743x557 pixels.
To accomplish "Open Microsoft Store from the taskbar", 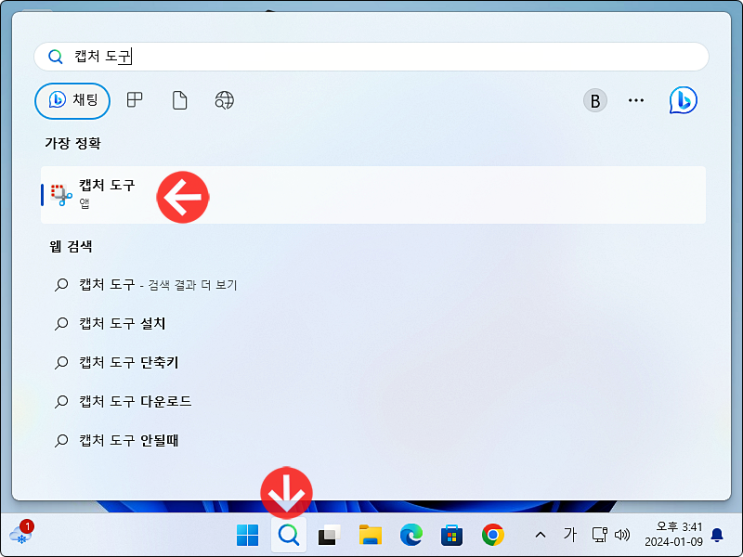I will coord(452,536).
